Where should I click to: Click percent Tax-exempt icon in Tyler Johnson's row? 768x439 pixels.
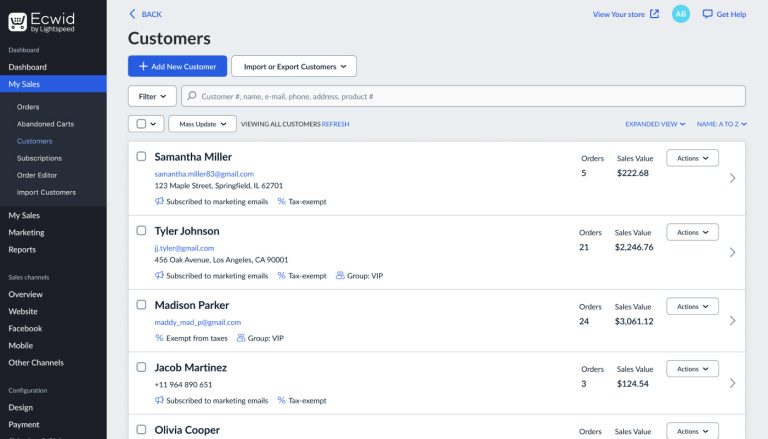pos(281,275)
